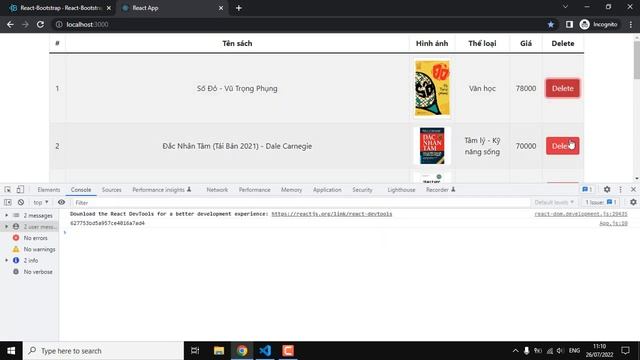Open File Explorer from the taskbar
The image size is (640, 360).
219,351
